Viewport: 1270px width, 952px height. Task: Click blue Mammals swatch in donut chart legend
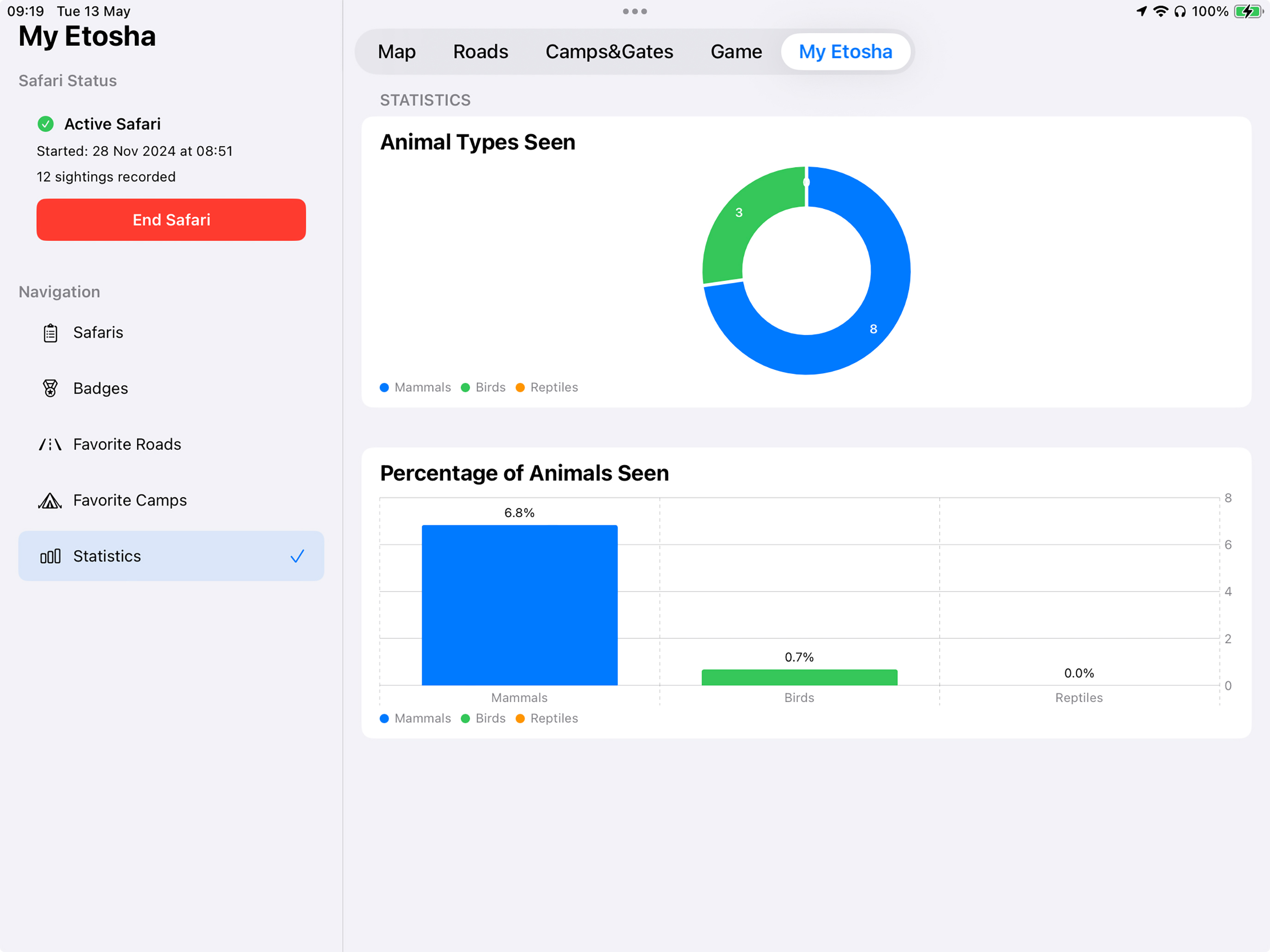[x=385, y=388]
